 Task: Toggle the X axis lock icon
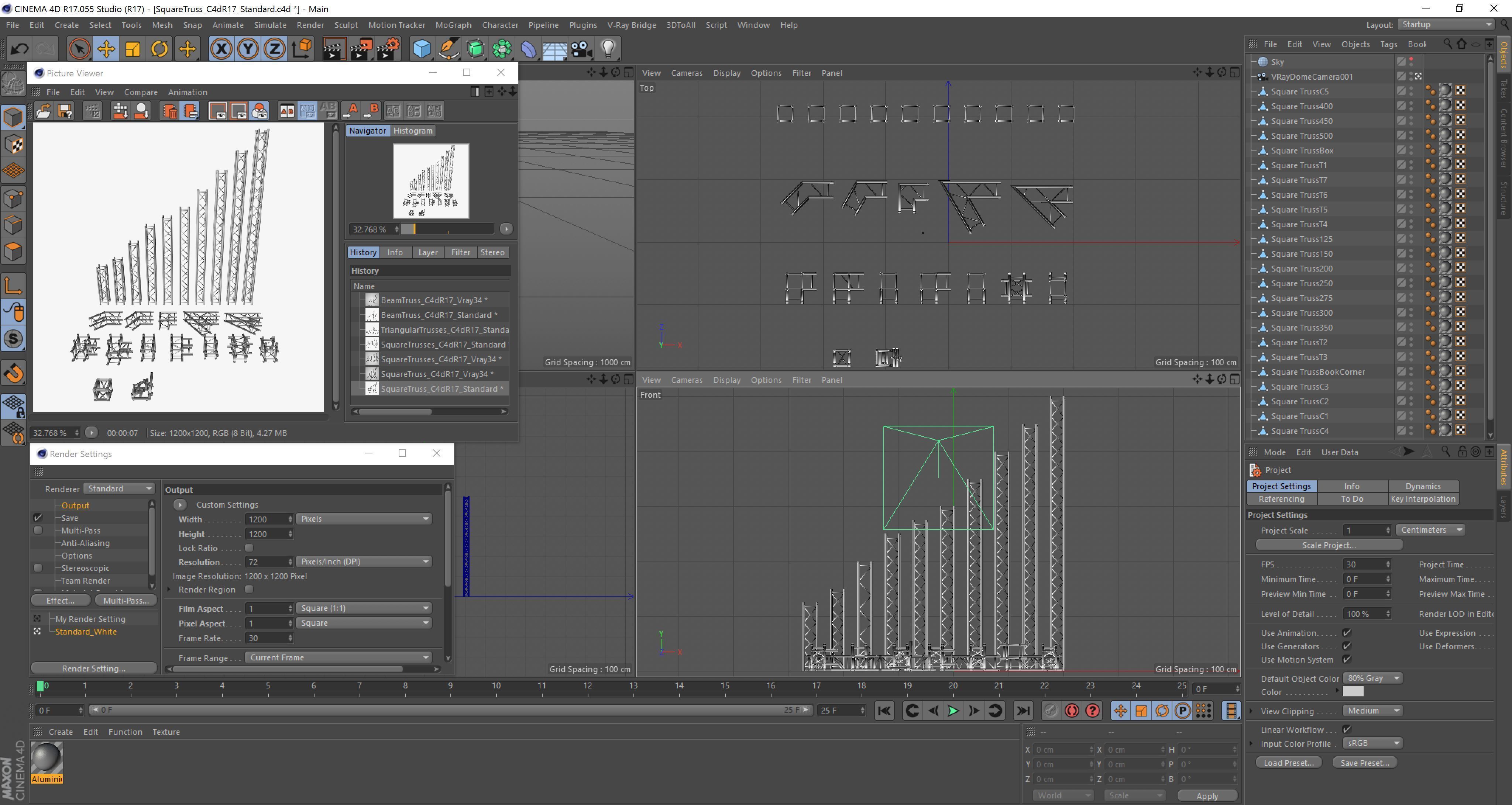click(221, 49)
